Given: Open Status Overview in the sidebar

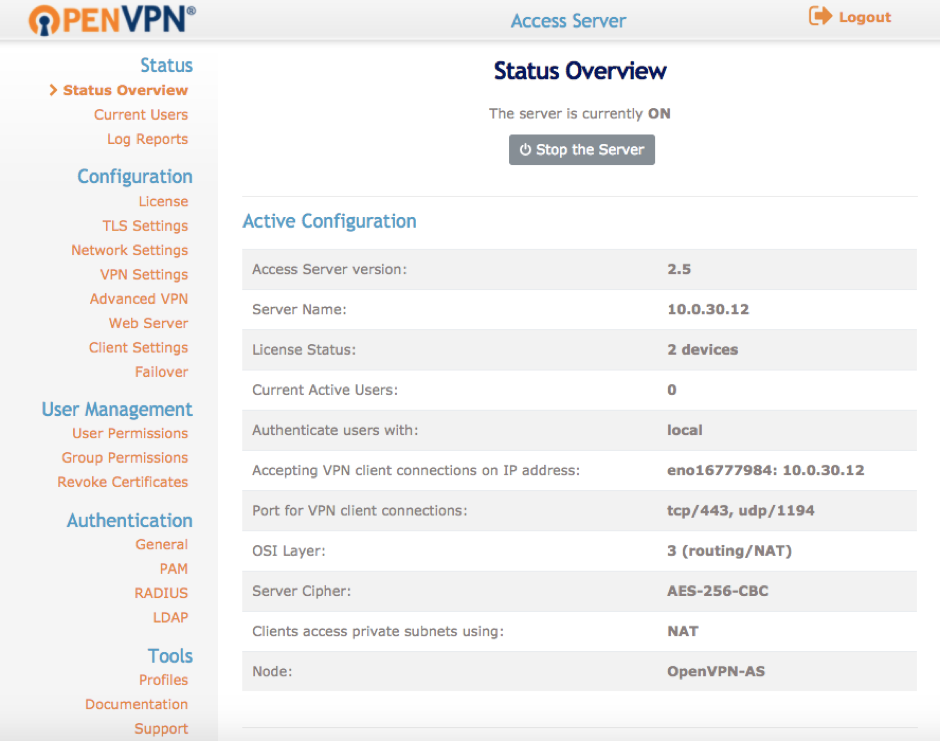Looking at the screenshot, I should [x=125, y=90].
